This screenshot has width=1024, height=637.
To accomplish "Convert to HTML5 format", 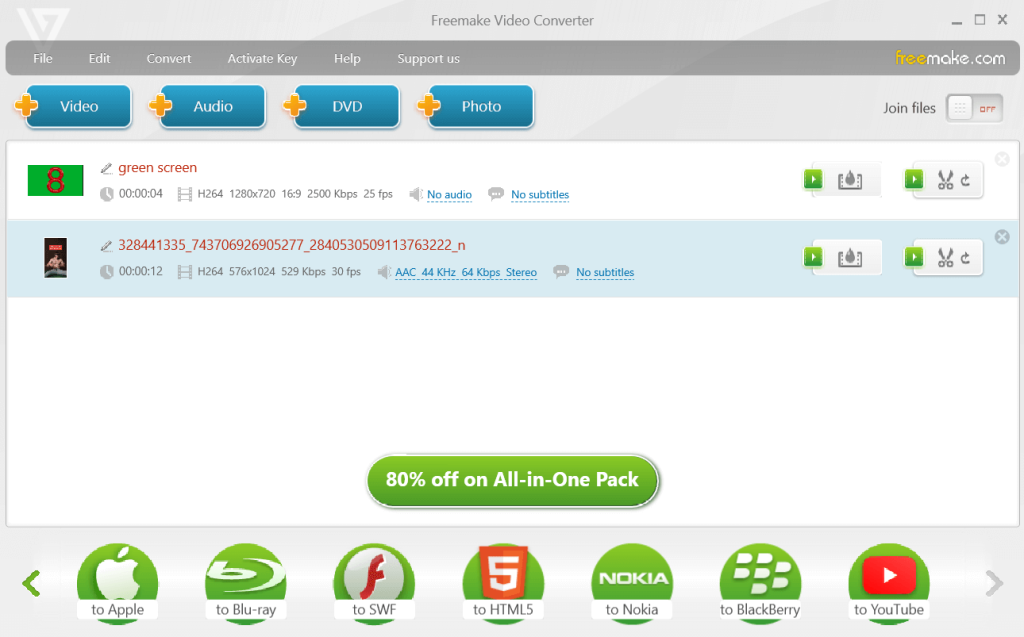I will [503, 583].
